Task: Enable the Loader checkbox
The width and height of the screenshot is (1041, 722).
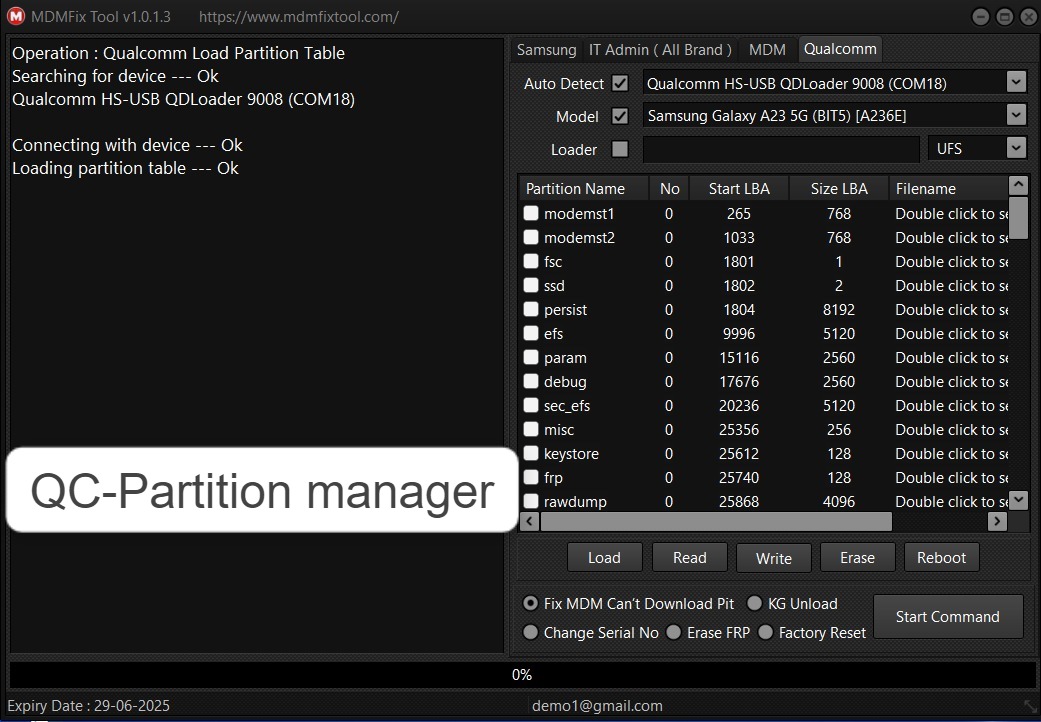Action: [620, 149]
